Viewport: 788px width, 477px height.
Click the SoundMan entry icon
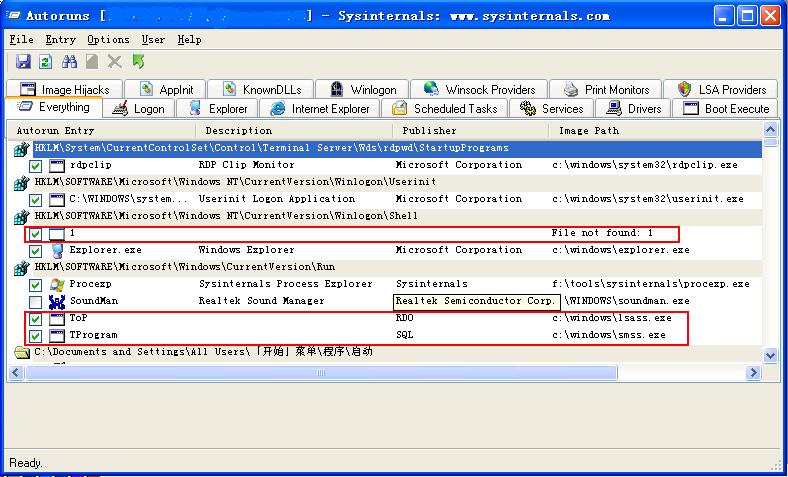click(57, 302)
